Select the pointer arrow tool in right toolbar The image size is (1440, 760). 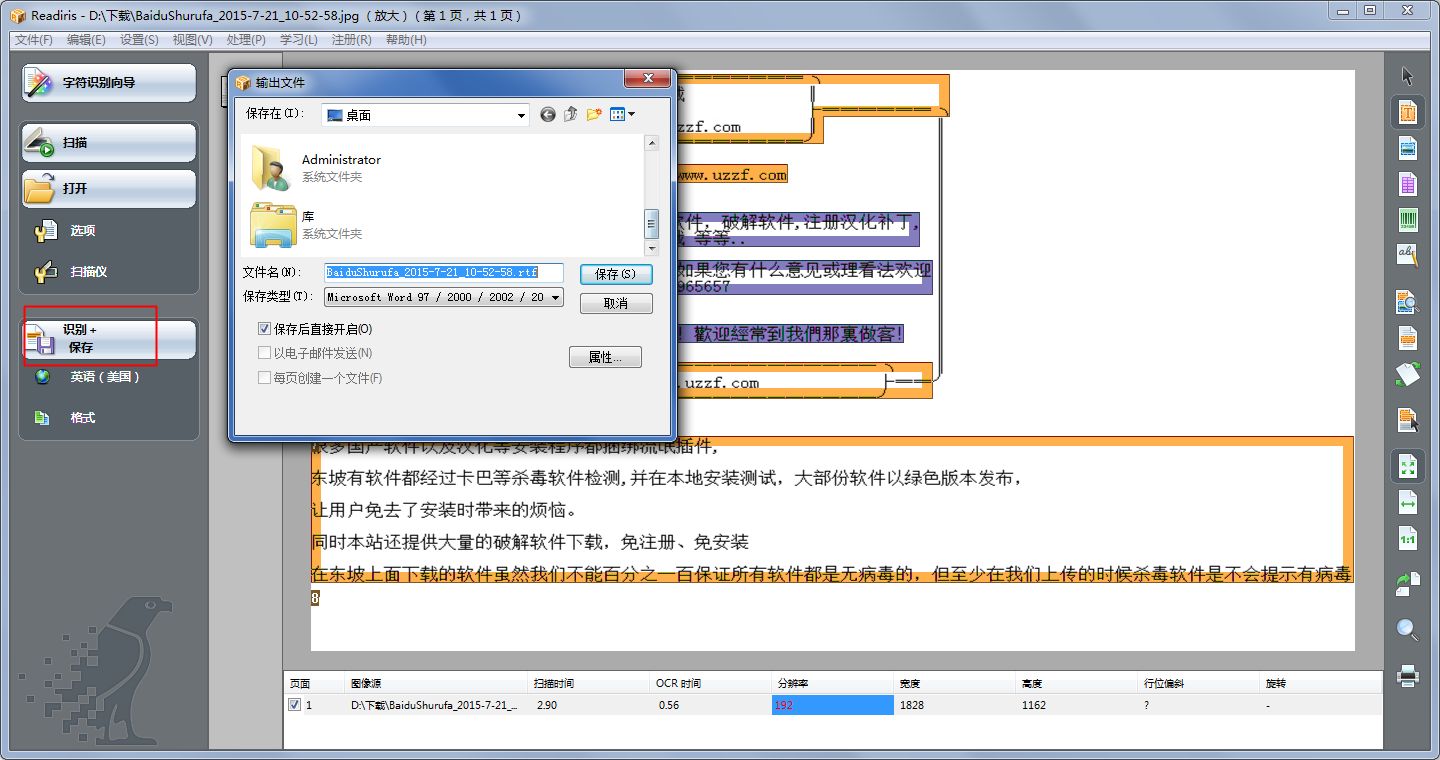1408,75
